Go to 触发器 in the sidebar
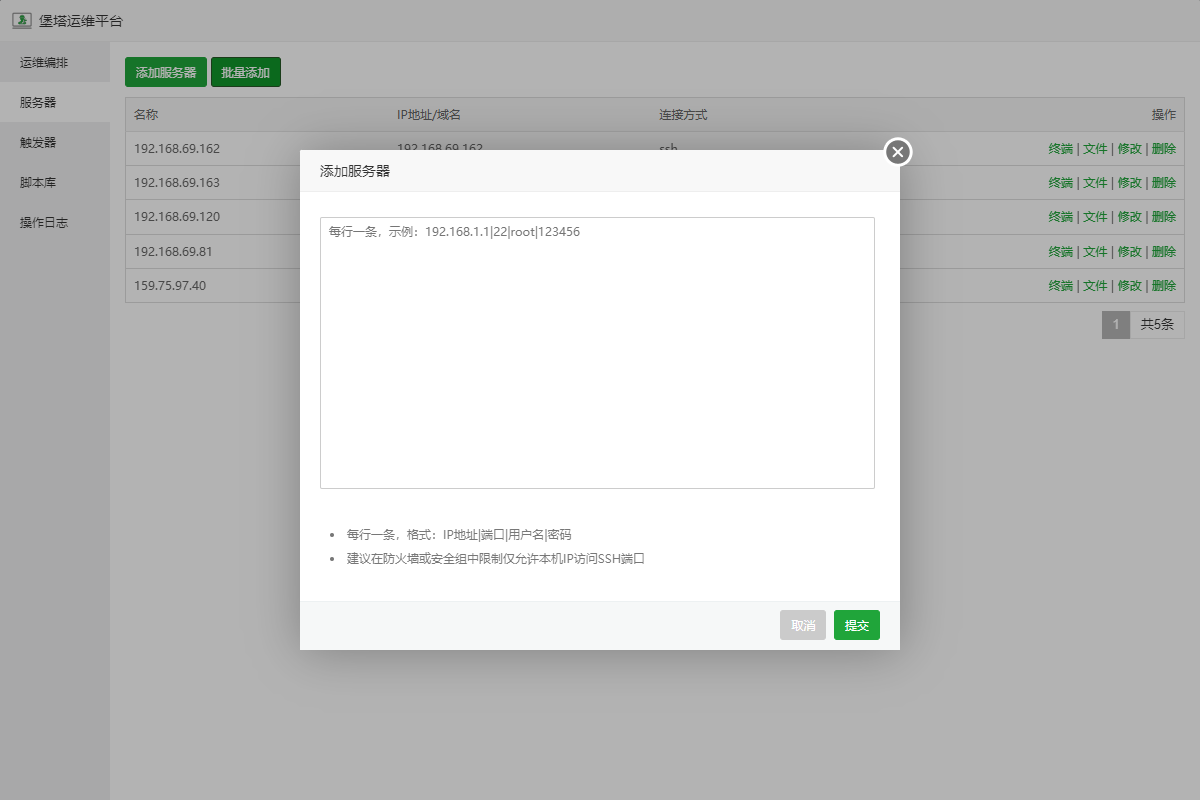Image resolution: width=1200 pixels, height=800 pixels. pyautogui.click(x=38, y=142)
